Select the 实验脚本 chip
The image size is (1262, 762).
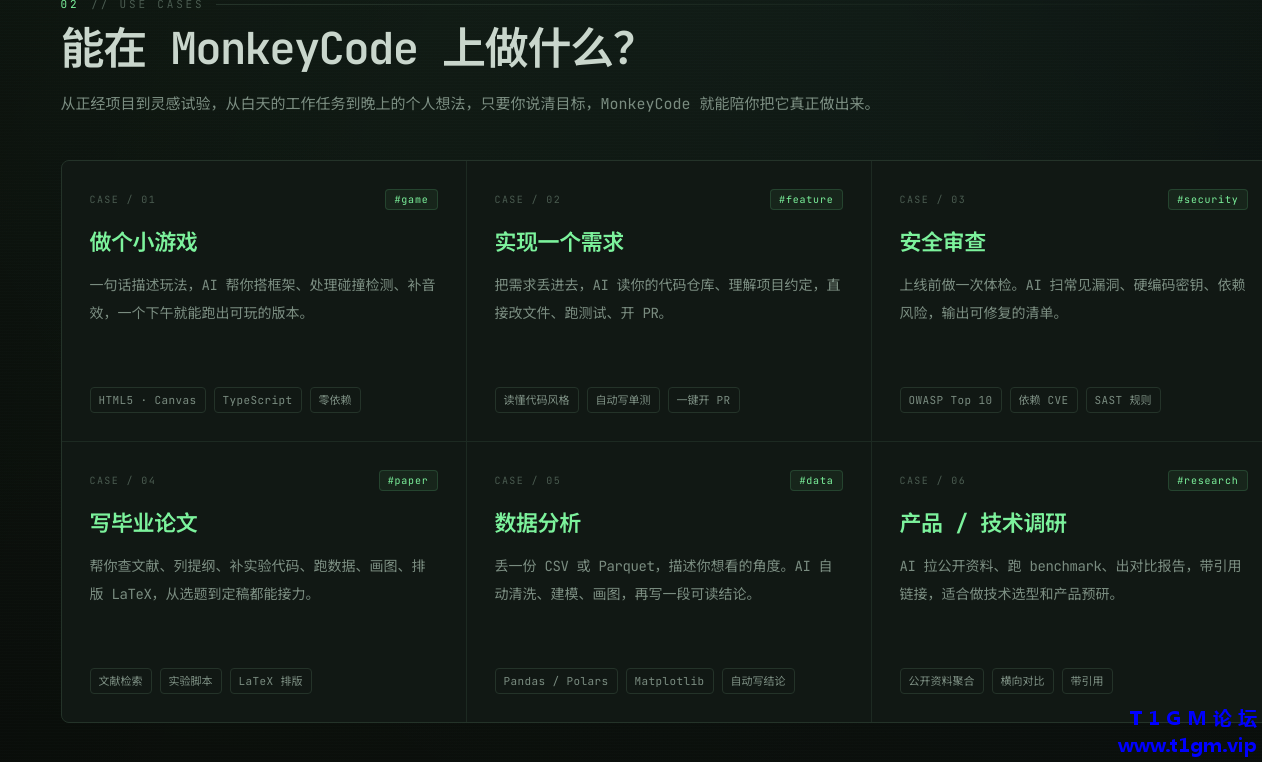click(190, 681)
